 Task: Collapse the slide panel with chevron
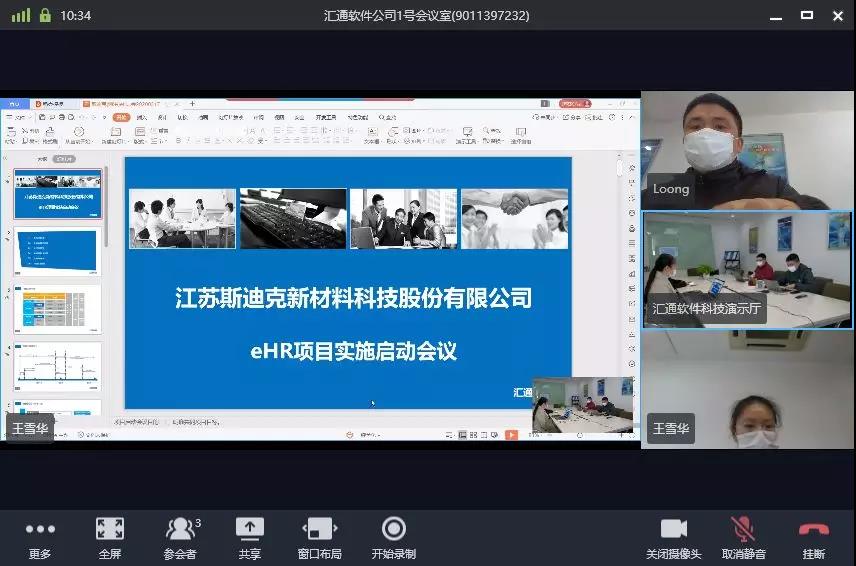tap(5, 159)
